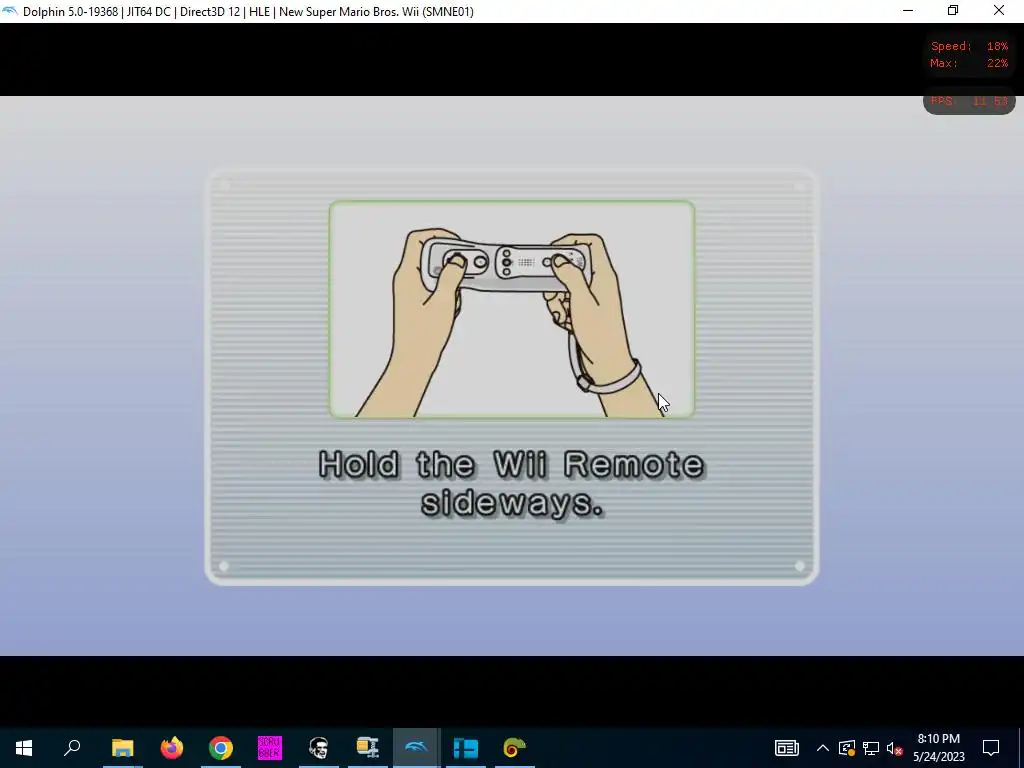Open File Explorer from the taskbar

tap(122, 748)
